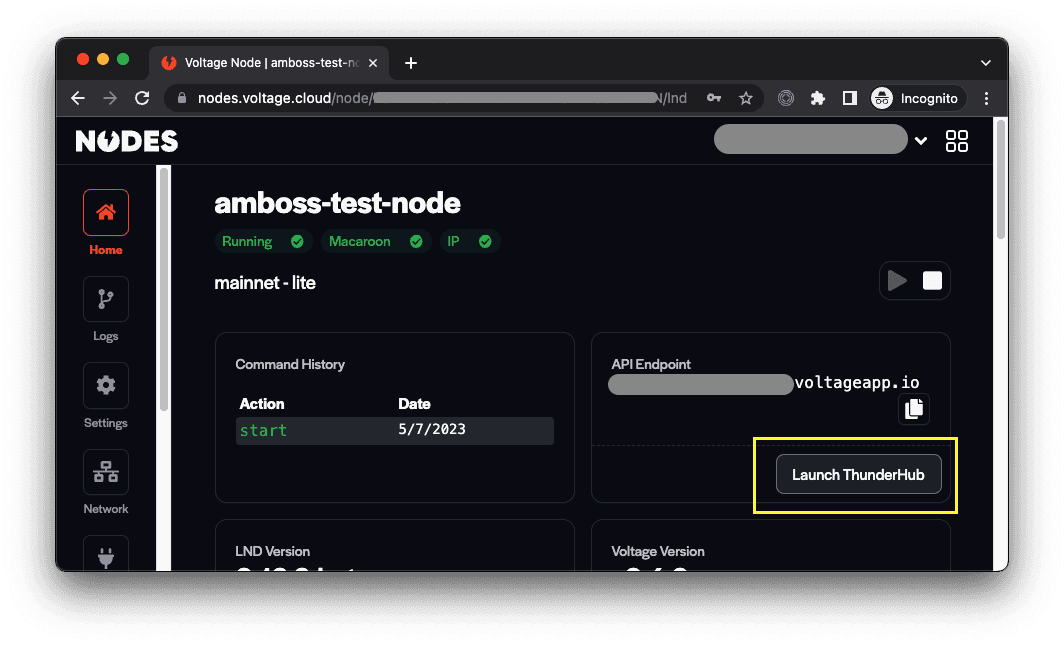Open the Logs sidebar icon

point(106,299)
